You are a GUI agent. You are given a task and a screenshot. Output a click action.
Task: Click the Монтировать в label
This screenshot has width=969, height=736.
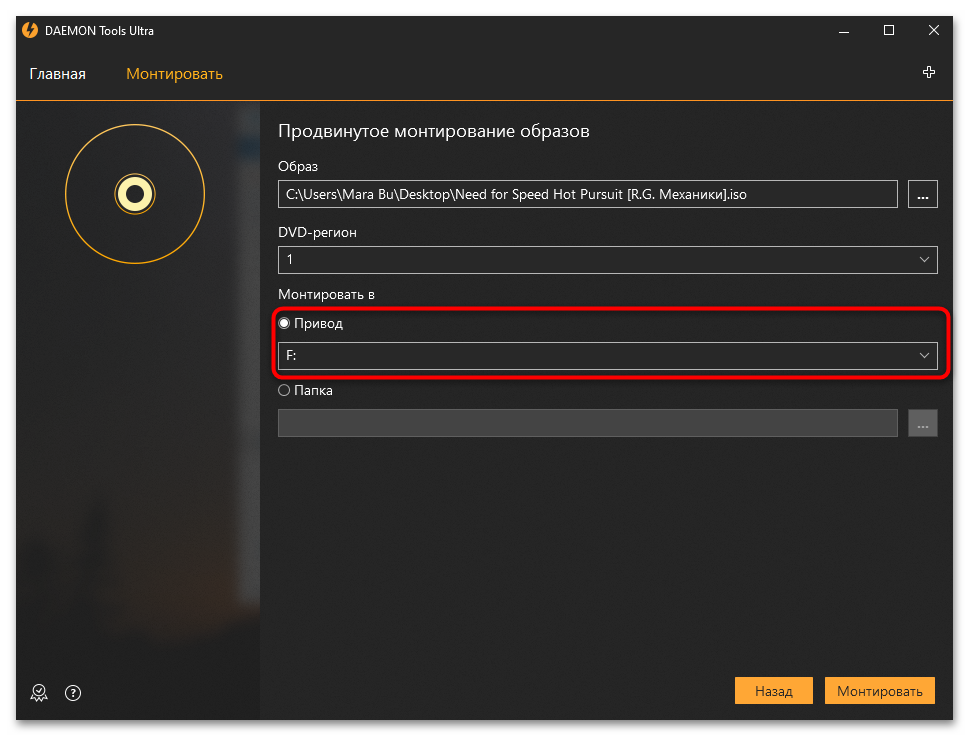point(326,295)
